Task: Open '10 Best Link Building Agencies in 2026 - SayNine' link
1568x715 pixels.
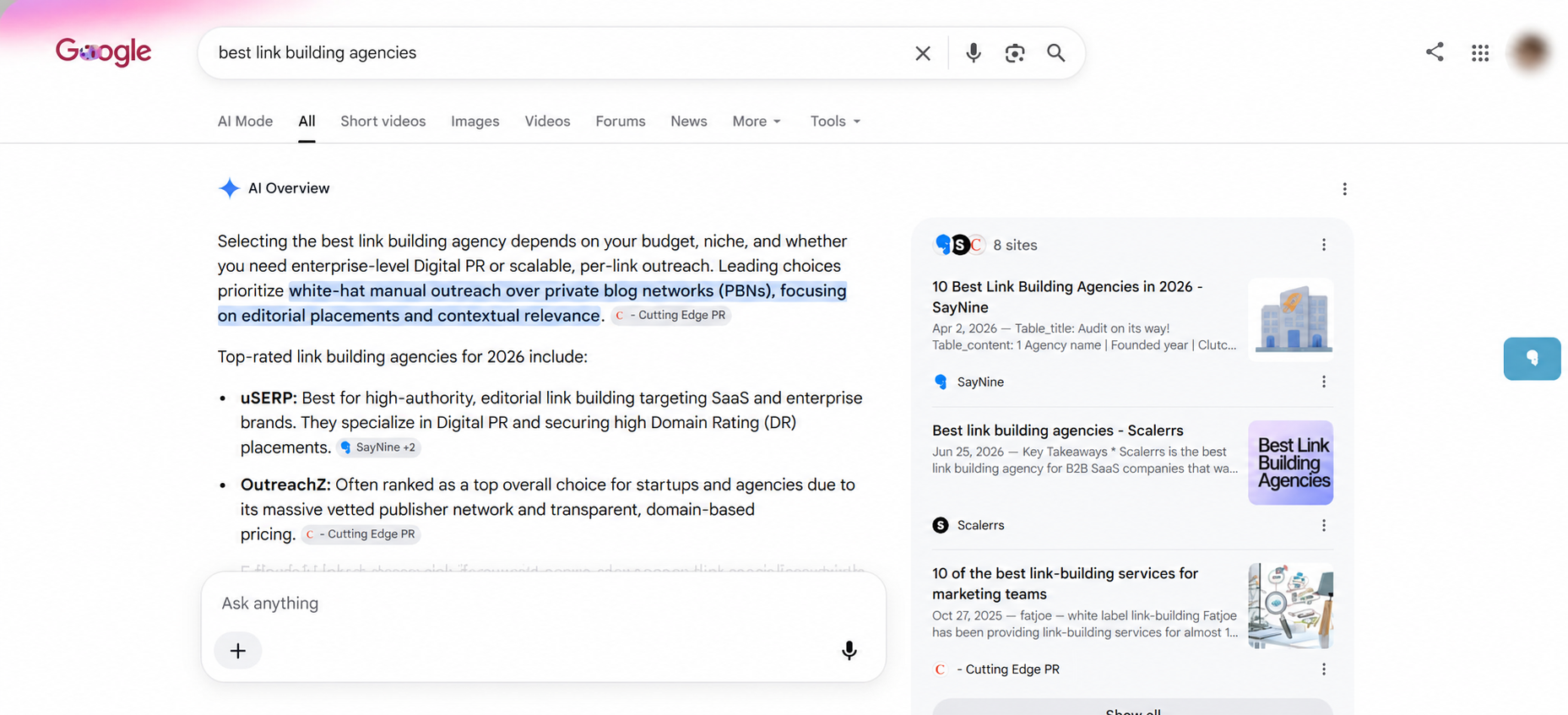Action: (x=1067, y=297)
